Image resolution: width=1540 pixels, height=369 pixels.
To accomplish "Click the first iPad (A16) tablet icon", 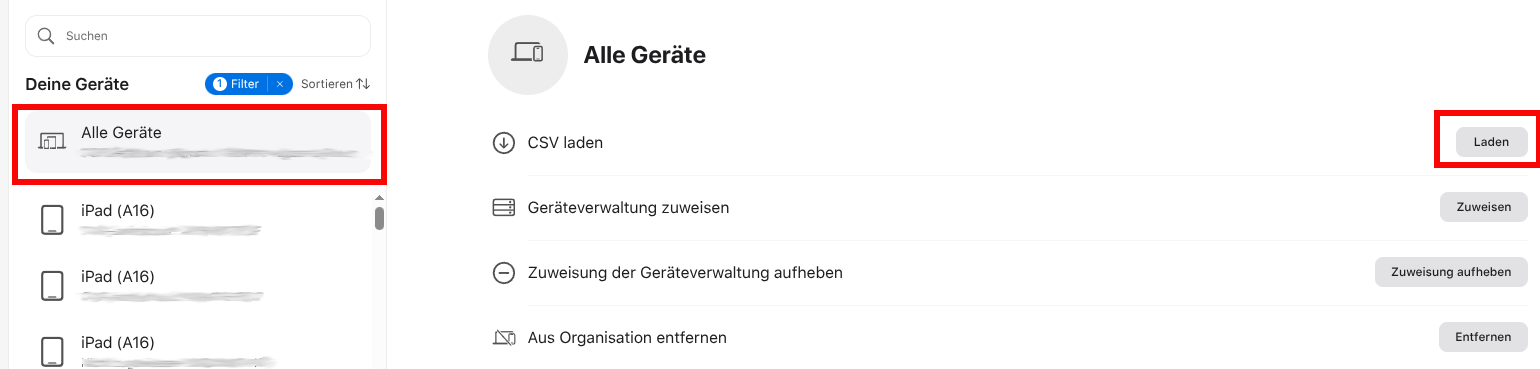I will click(x=52, y=220).
